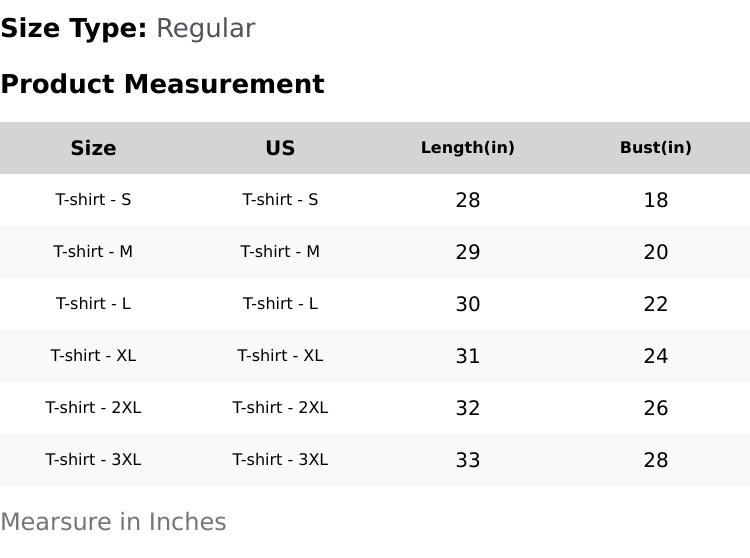750x558 pixels.
Task: Select length value 30 for size L
Action: (467, 304)
